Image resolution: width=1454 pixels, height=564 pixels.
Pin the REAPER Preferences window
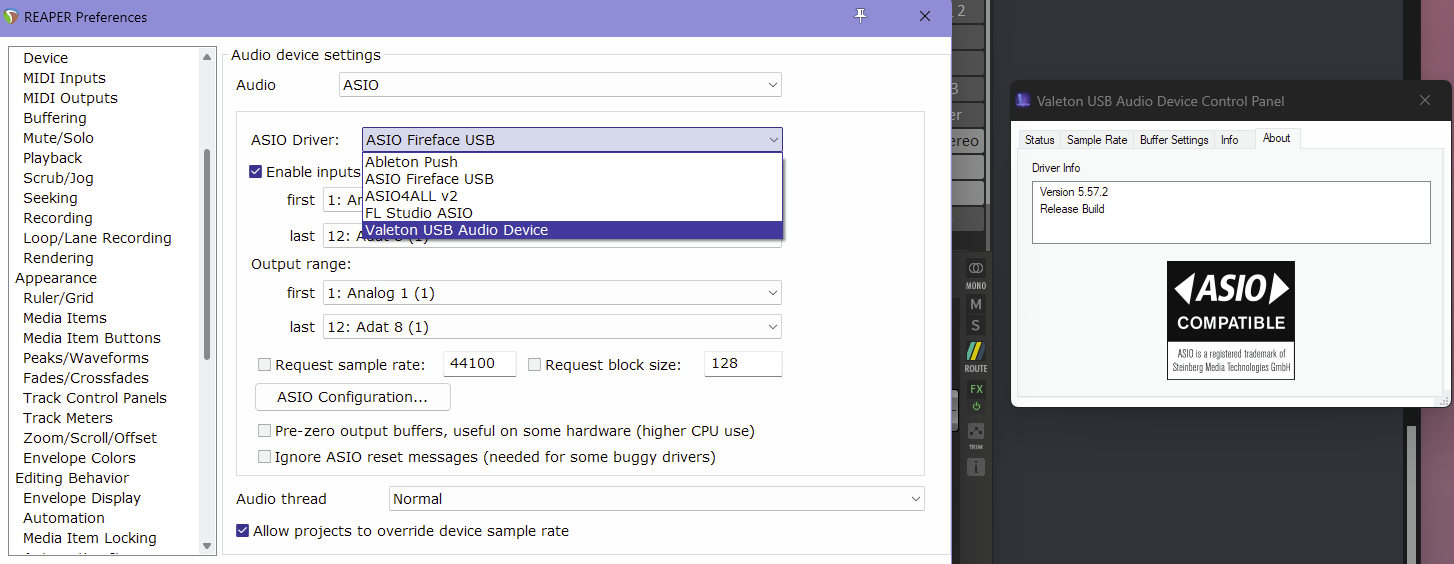tap(860, 16)
